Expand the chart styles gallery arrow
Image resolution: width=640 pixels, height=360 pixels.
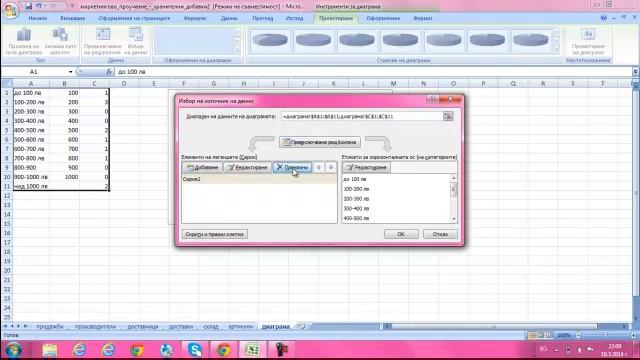(557, 49)
